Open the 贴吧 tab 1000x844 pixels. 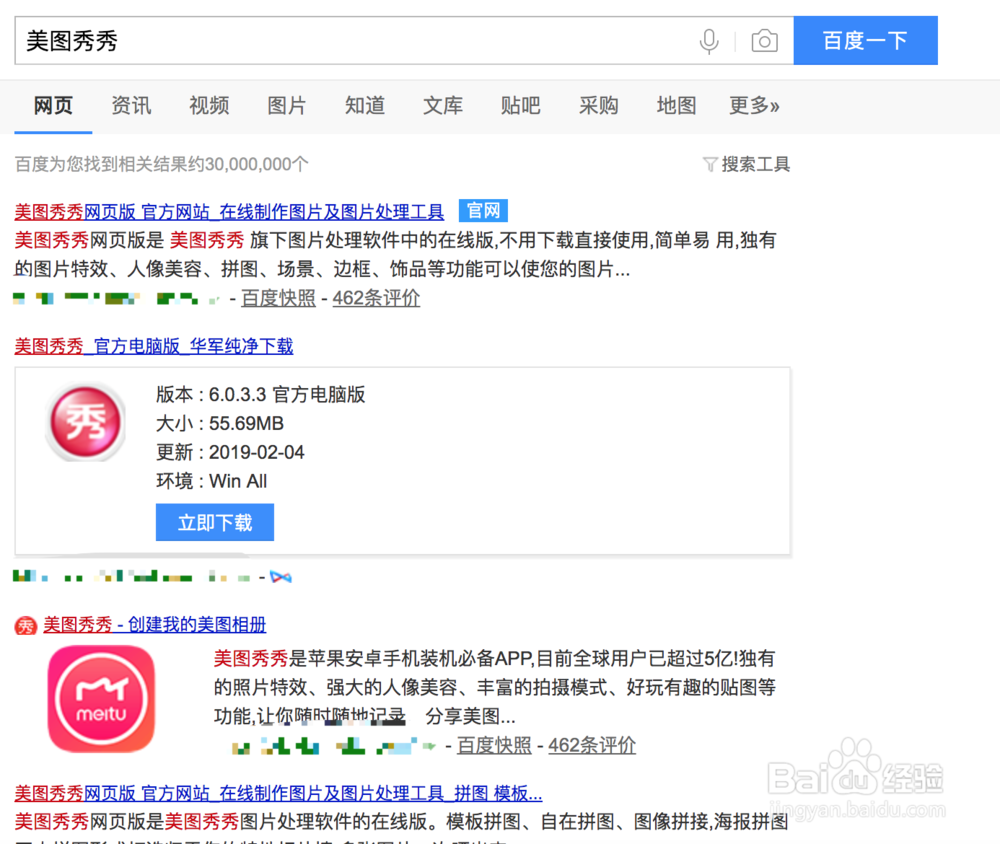(520, 105)
